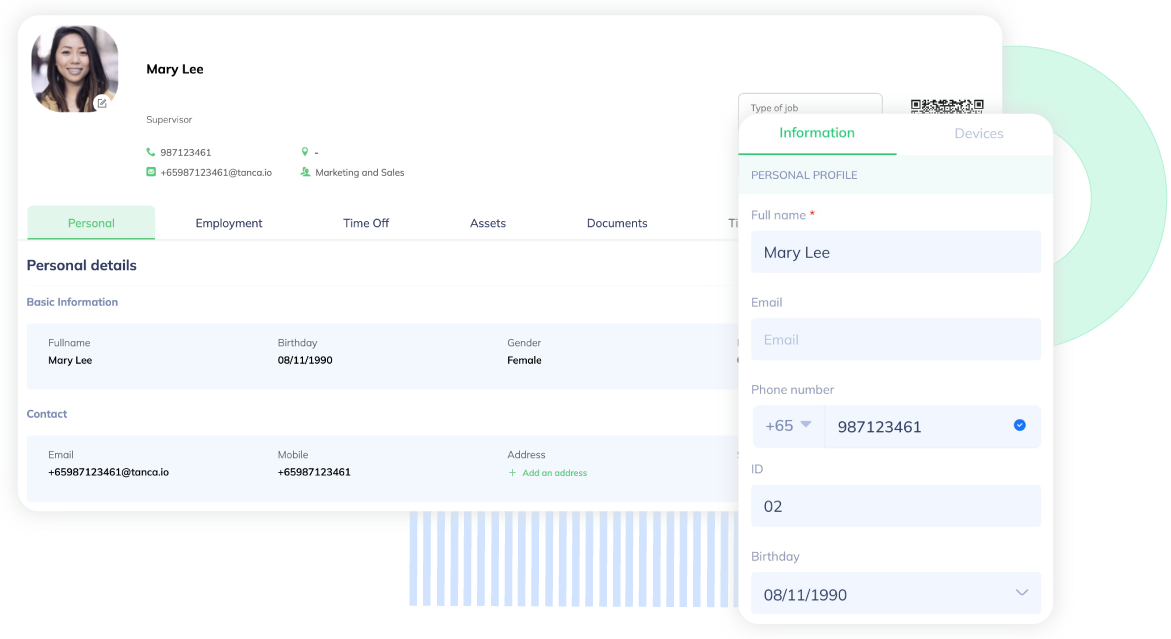Click the empty Email input field
1171x639 pixels.
895,340
